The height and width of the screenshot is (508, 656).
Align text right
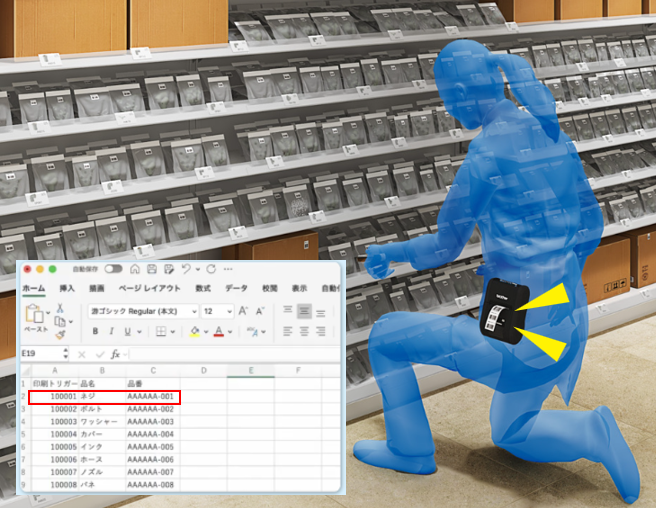(320, 331)
